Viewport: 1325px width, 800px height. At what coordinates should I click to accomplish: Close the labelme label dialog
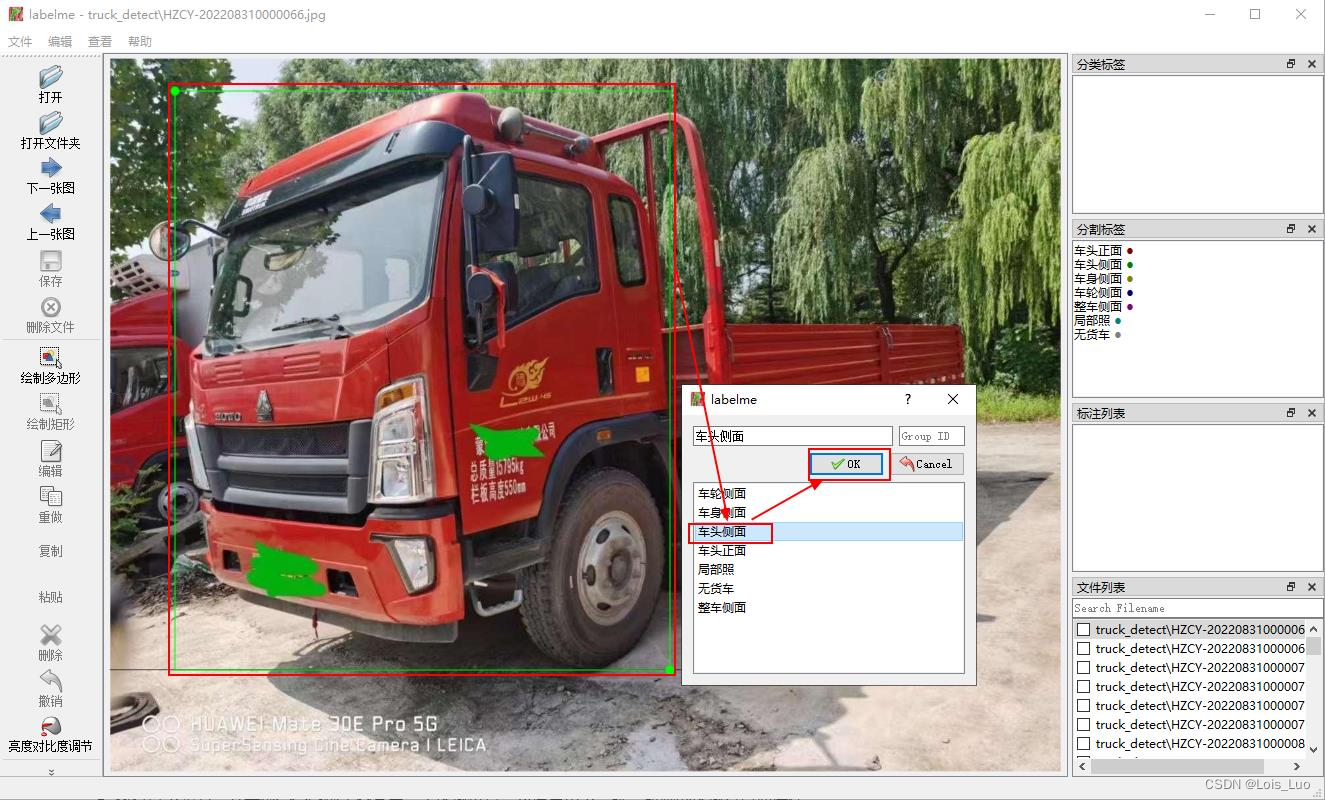click(x=953, y=399)
